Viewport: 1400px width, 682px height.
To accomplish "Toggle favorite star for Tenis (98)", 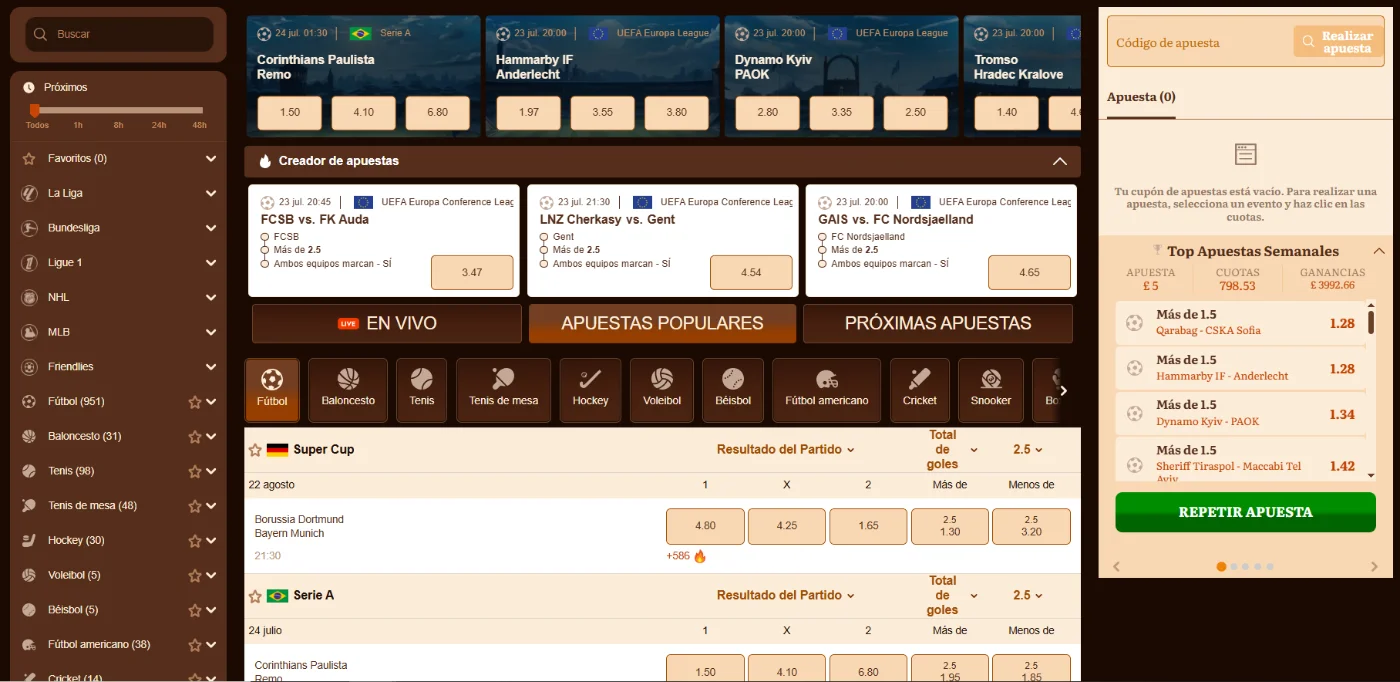I will 195,471.
